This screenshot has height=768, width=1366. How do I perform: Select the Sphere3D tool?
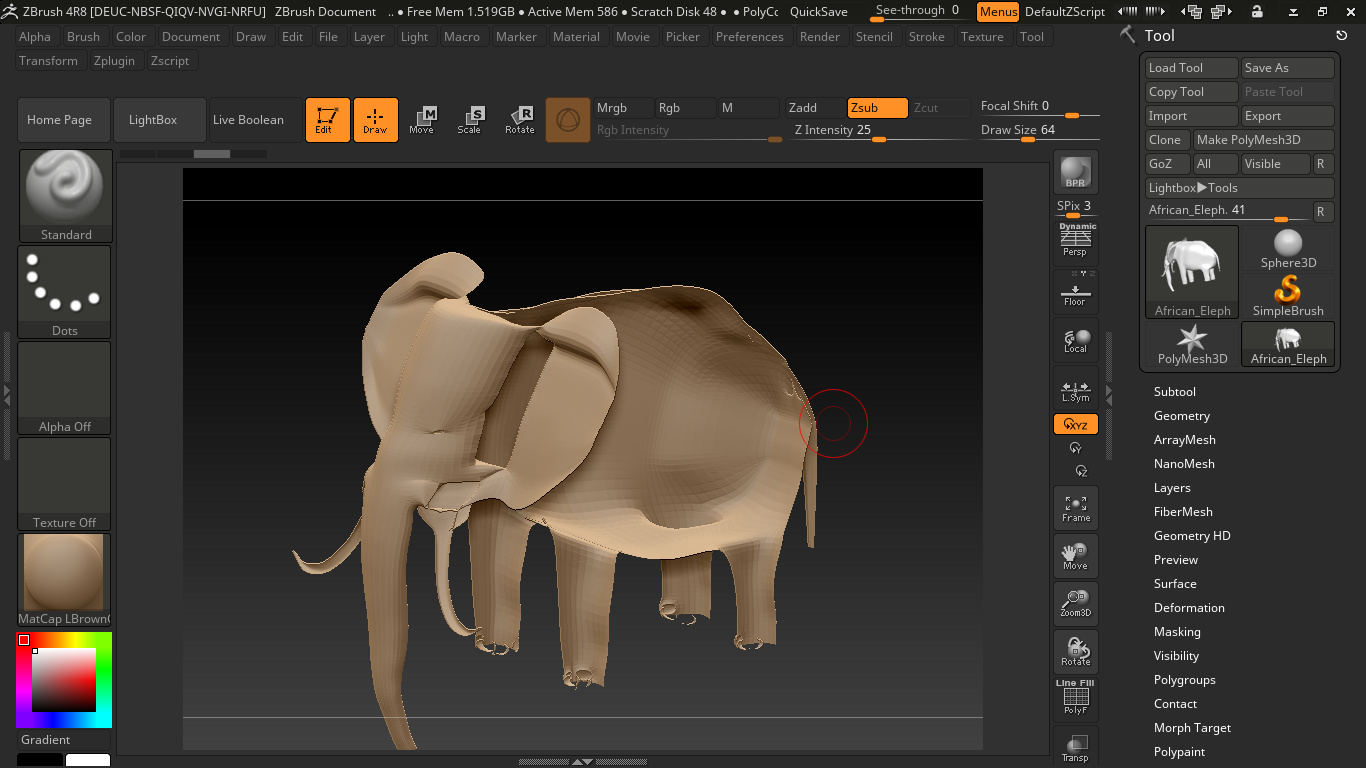1288,248
